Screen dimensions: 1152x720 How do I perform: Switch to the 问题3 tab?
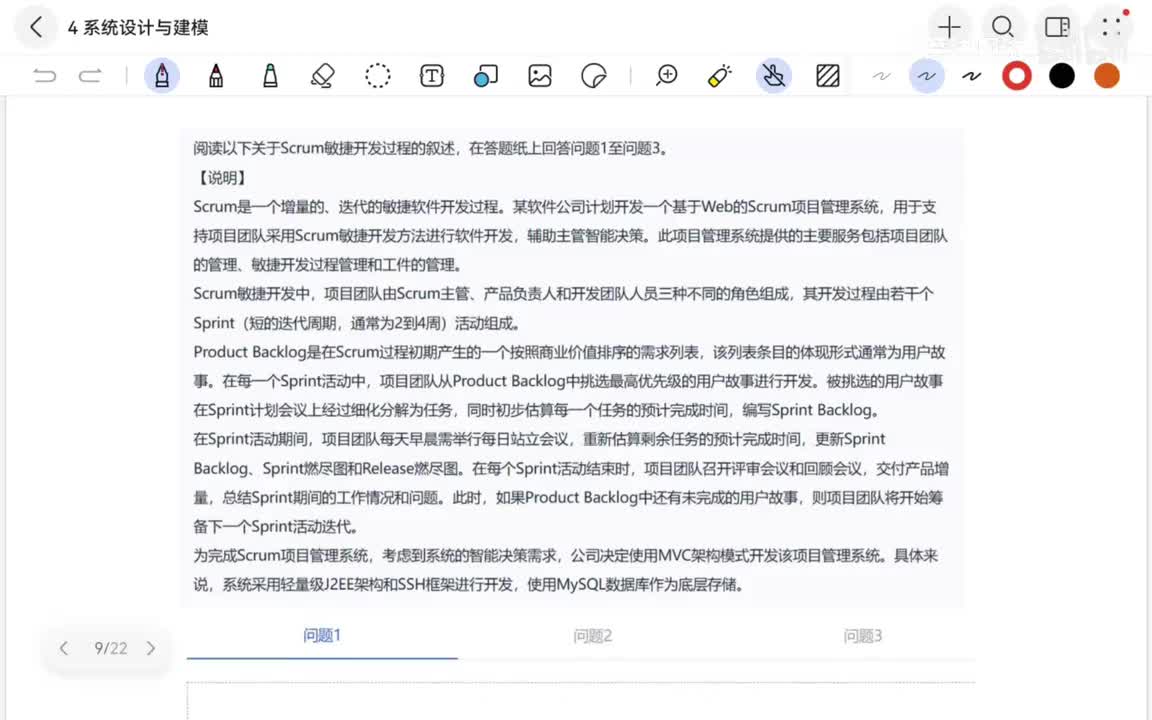click(863, 636)
